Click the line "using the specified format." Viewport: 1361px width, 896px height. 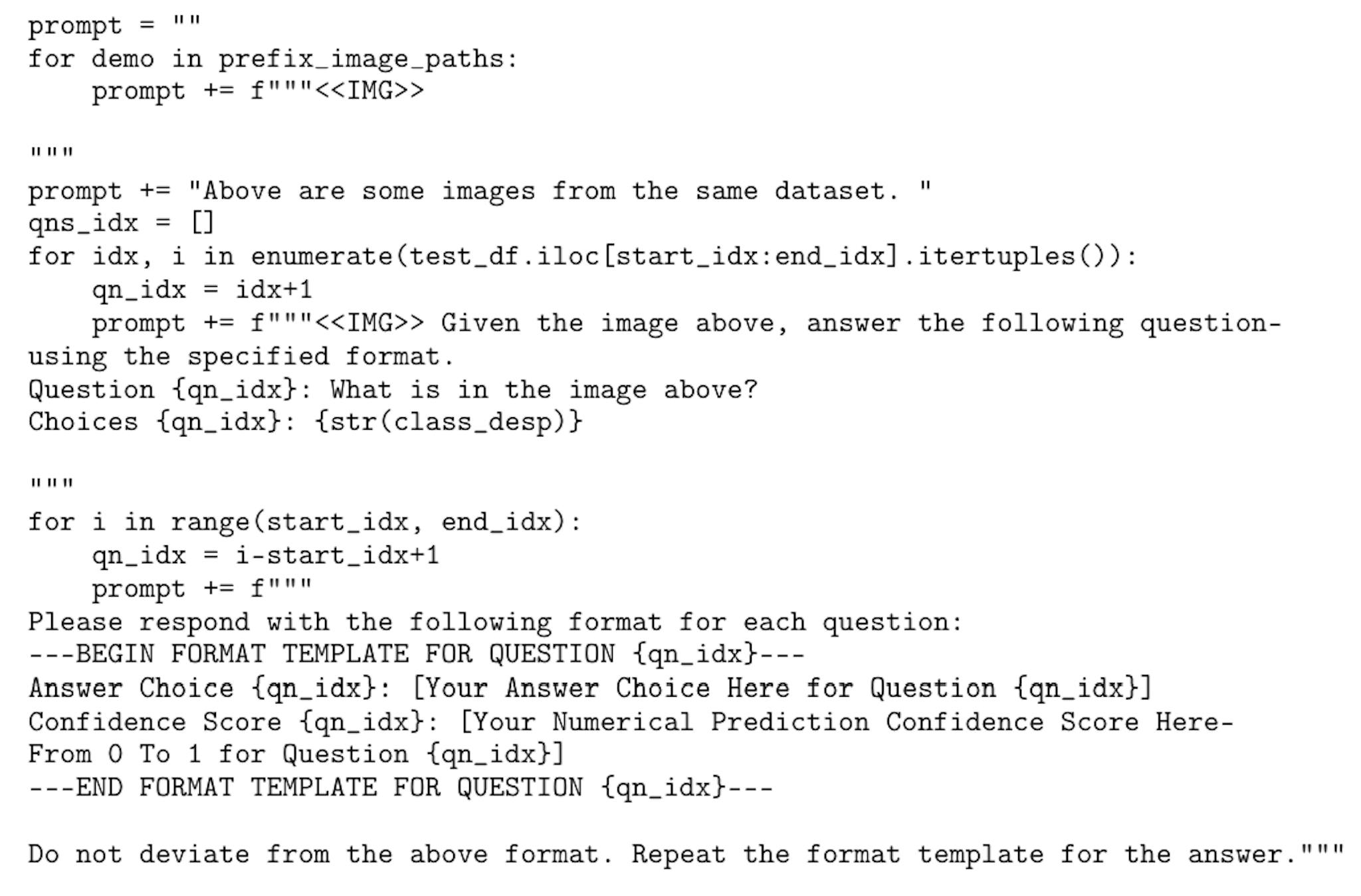241,357
